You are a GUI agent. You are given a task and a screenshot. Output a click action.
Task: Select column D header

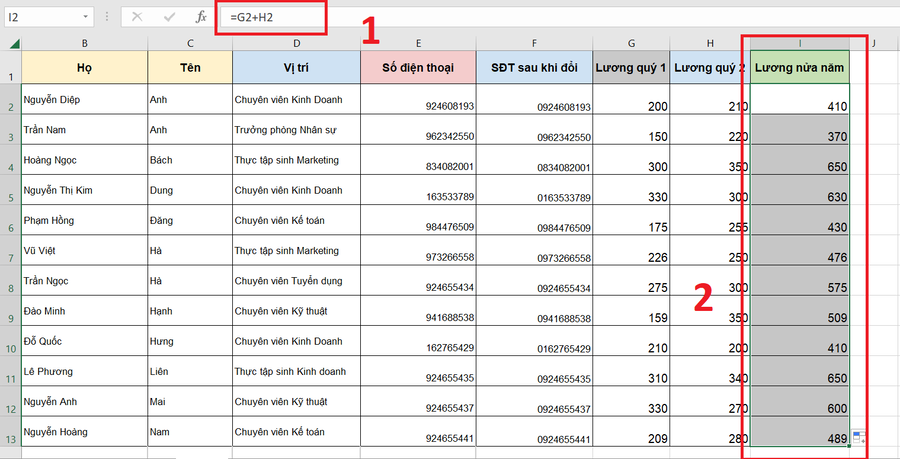pyautogui.click(x=296, y=44)
